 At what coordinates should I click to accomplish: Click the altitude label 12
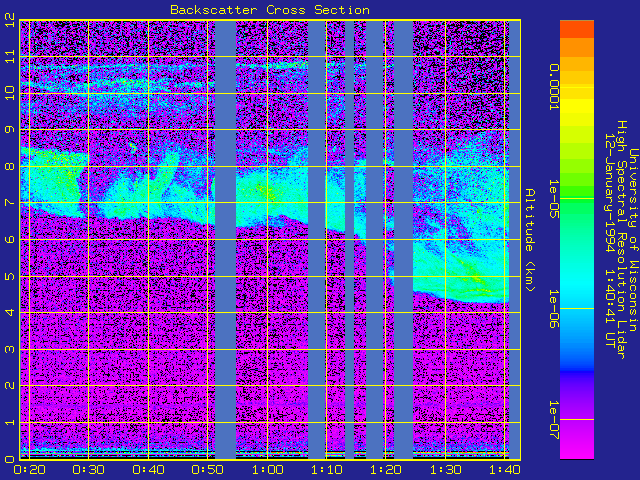click(x=10, y=20)
